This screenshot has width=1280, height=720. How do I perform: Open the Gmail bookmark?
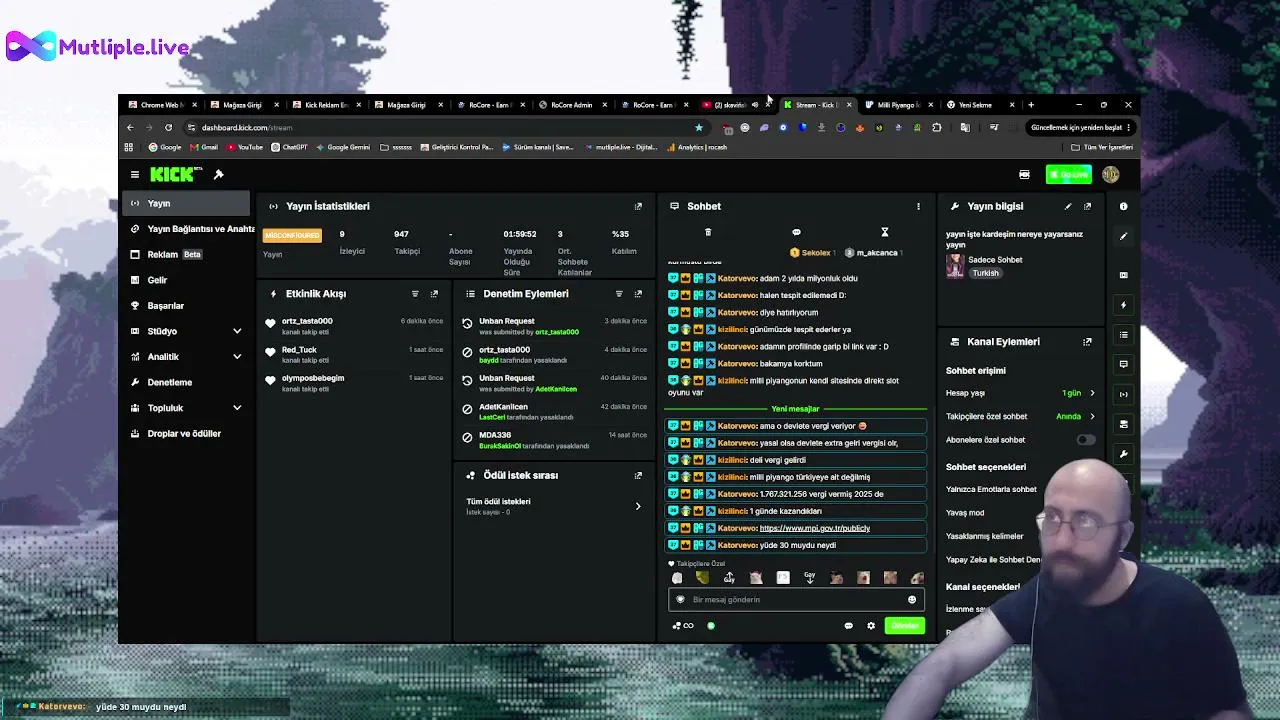coord(204,147)
